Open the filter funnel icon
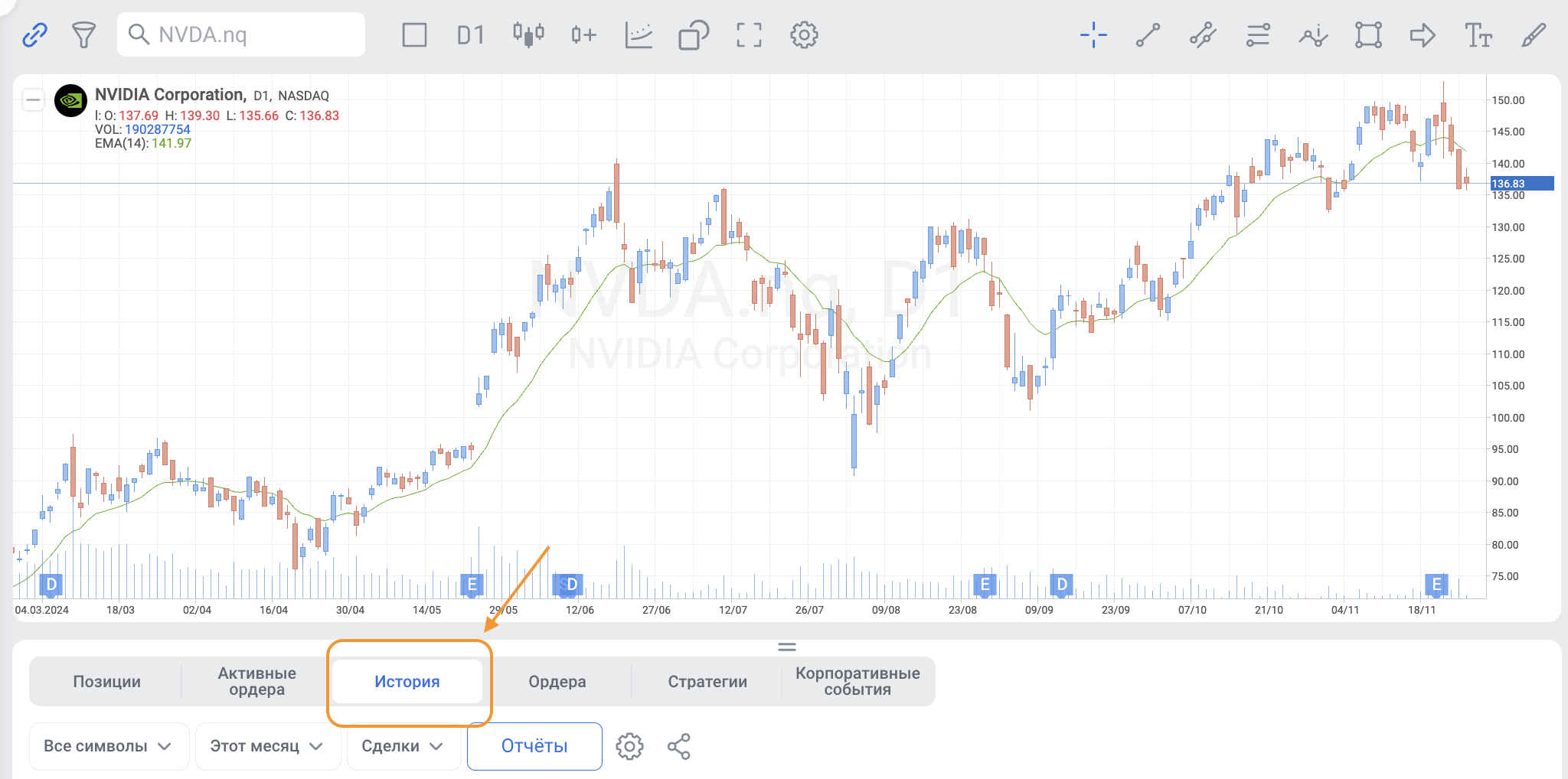Viewport: 1568px width, 779px height. point(83,35)
